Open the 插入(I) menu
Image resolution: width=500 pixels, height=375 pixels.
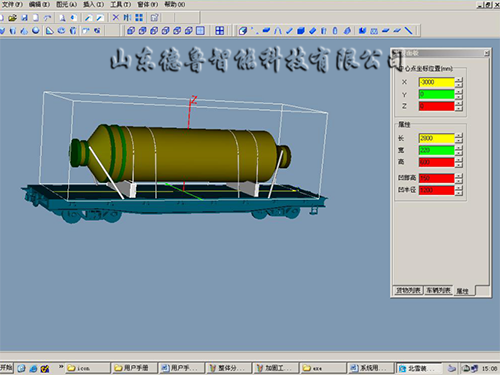(x=93, y=4)
